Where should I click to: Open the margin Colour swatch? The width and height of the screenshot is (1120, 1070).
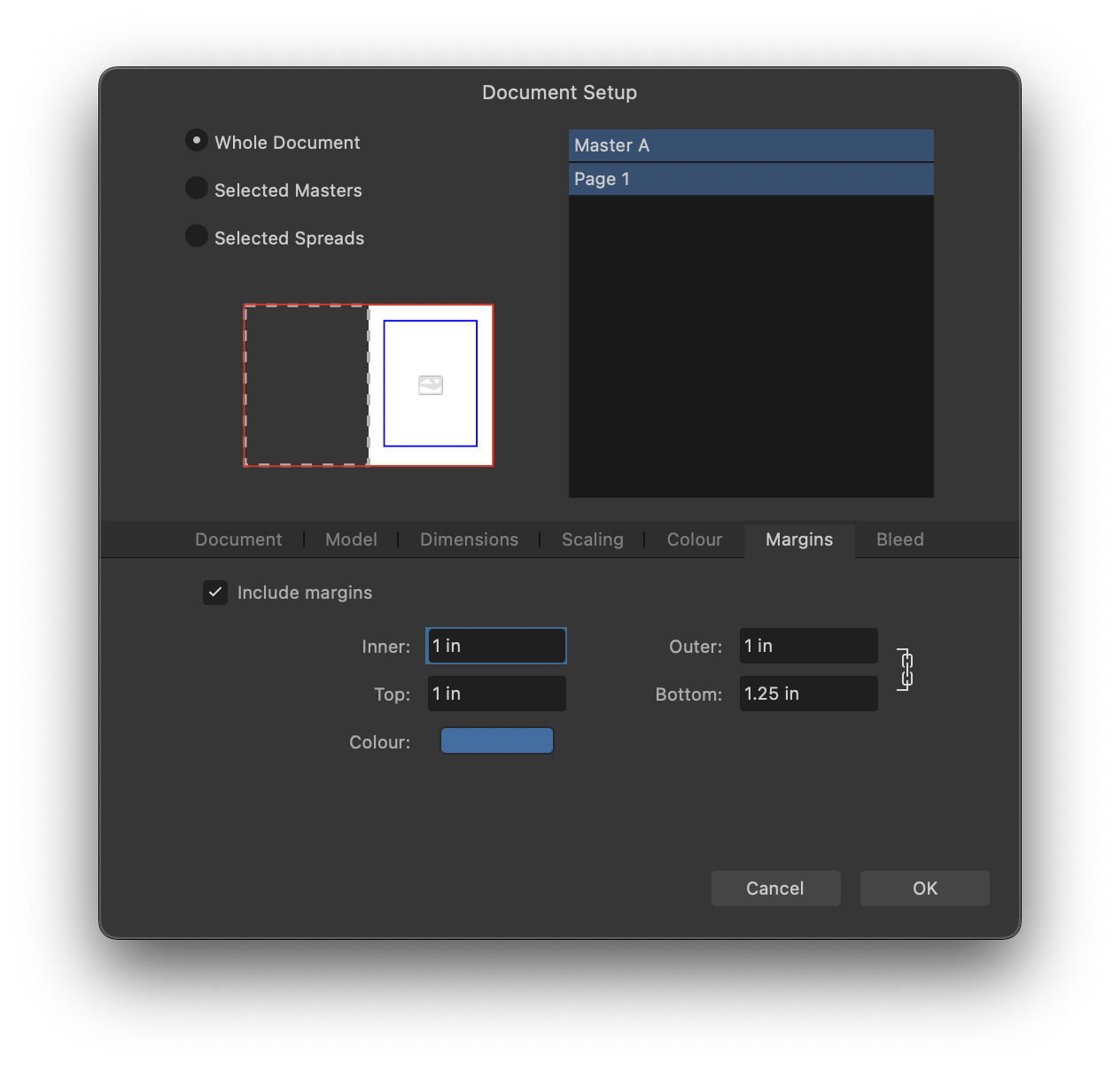tap(497, 741)
